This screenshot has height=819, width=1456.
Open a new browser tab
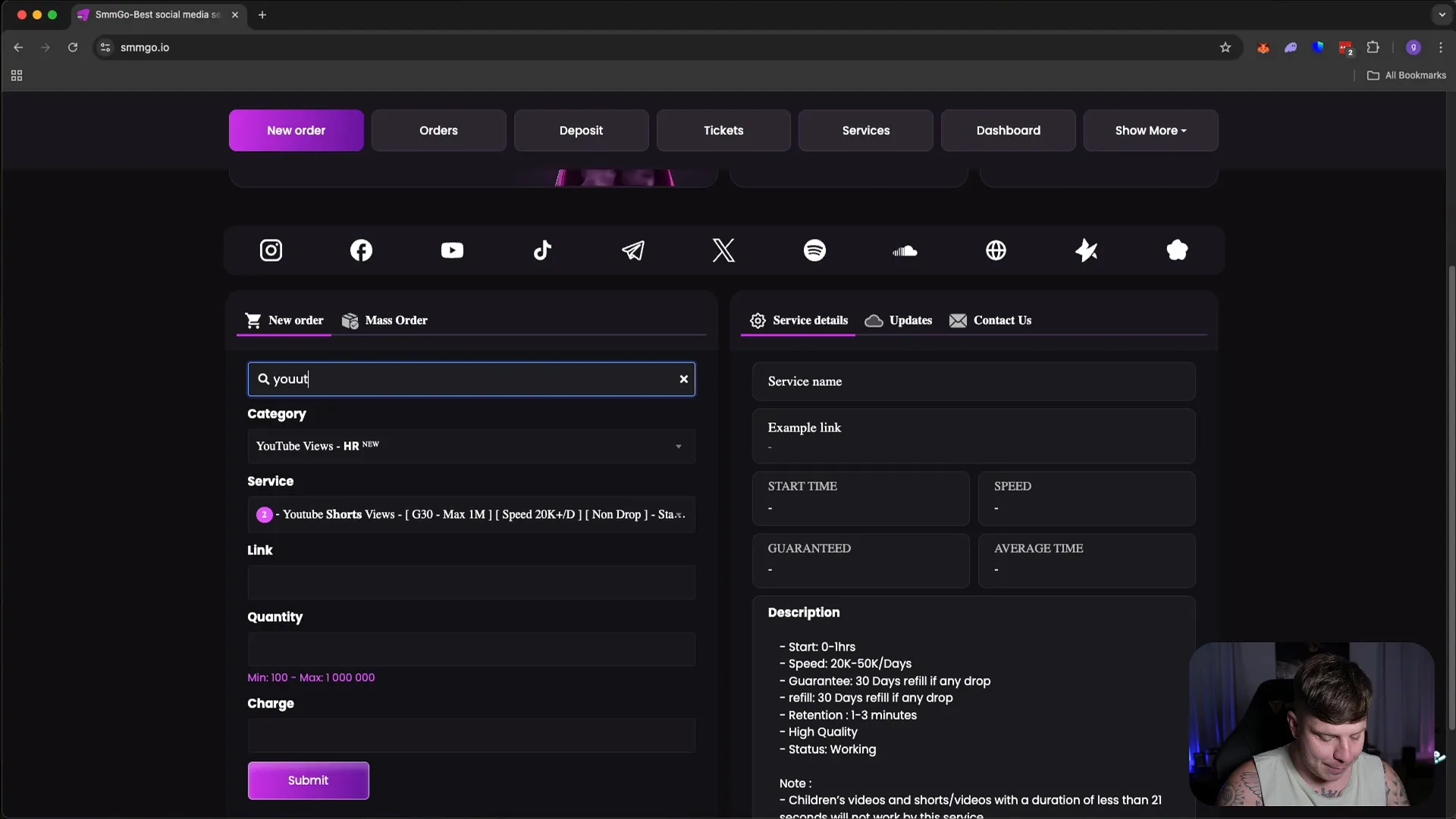coord(262,14)
